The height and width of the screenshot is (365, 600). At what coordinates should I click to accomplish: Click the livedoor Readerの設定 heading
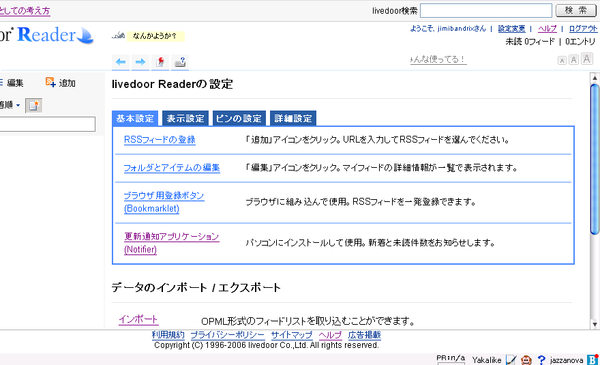(172, 84)
